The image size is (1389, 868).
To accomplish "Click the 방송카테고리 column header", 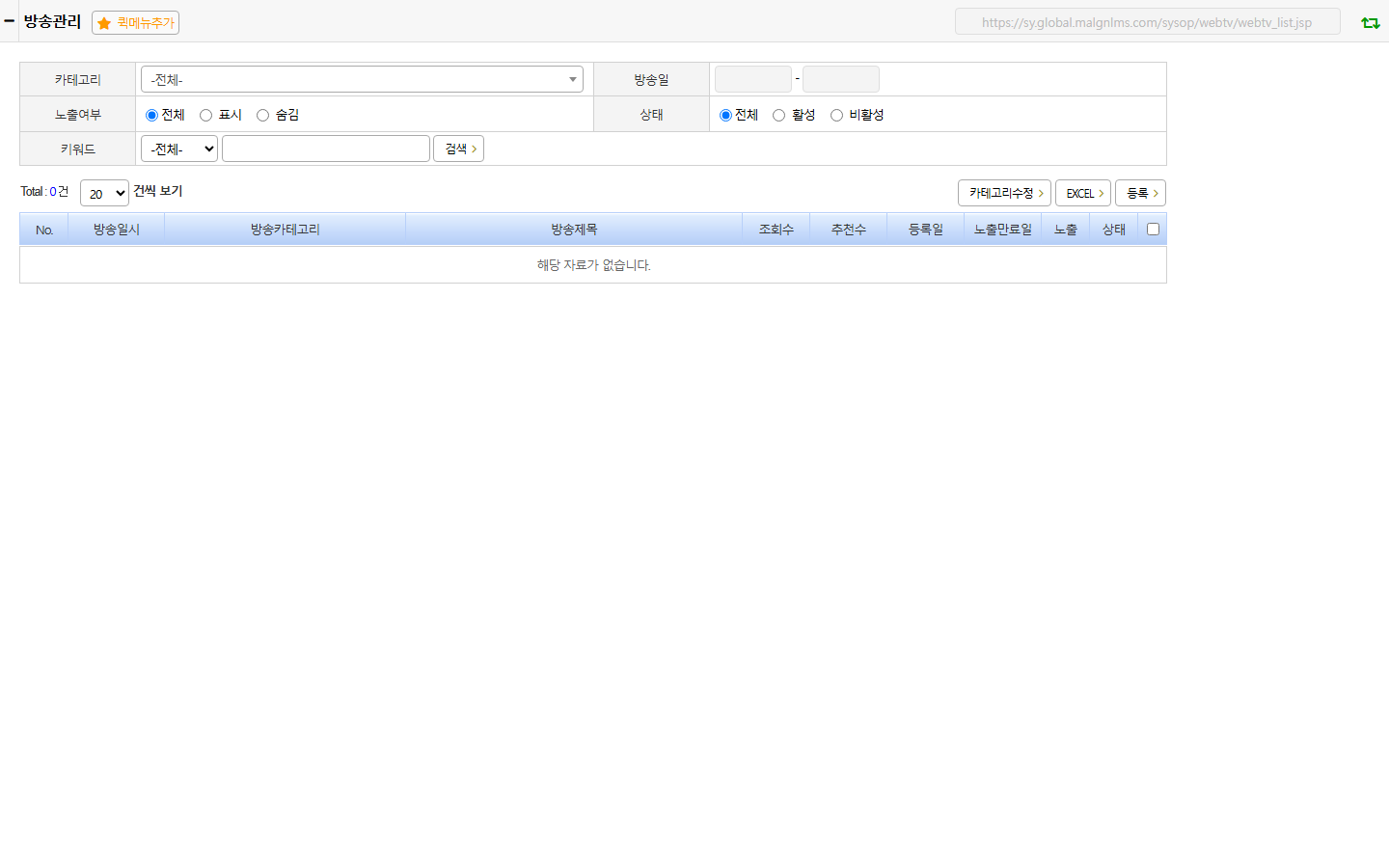I will (286, 230).
